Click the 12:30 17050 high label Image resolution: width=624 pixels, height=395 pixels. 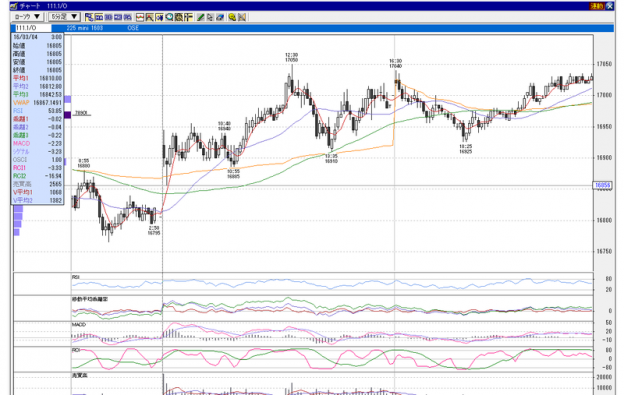291,57
